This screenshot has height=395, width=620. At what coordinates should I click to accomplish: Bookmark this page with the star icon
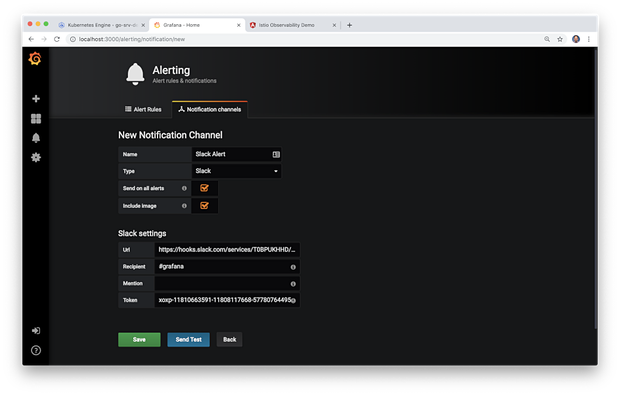click(x=560, y=39)
